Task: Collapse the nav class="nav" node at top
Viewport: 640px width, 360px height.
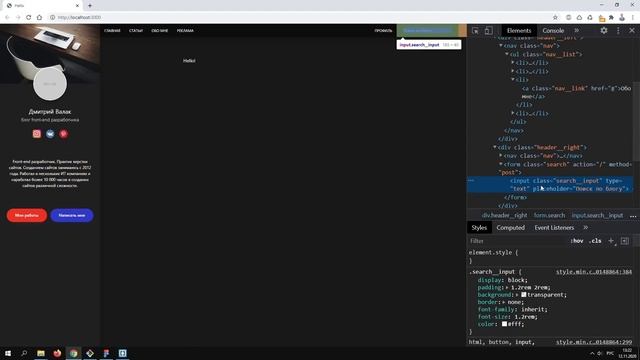Action: (501, 46)
